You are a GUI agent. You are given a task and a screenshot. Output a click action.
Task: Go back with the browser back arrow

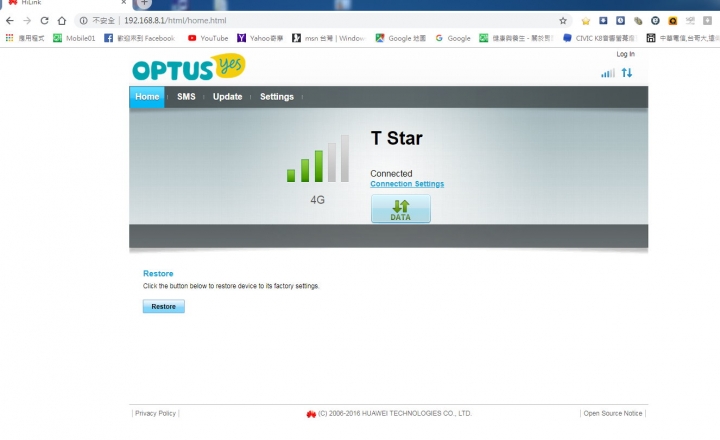tap(10, 21)
